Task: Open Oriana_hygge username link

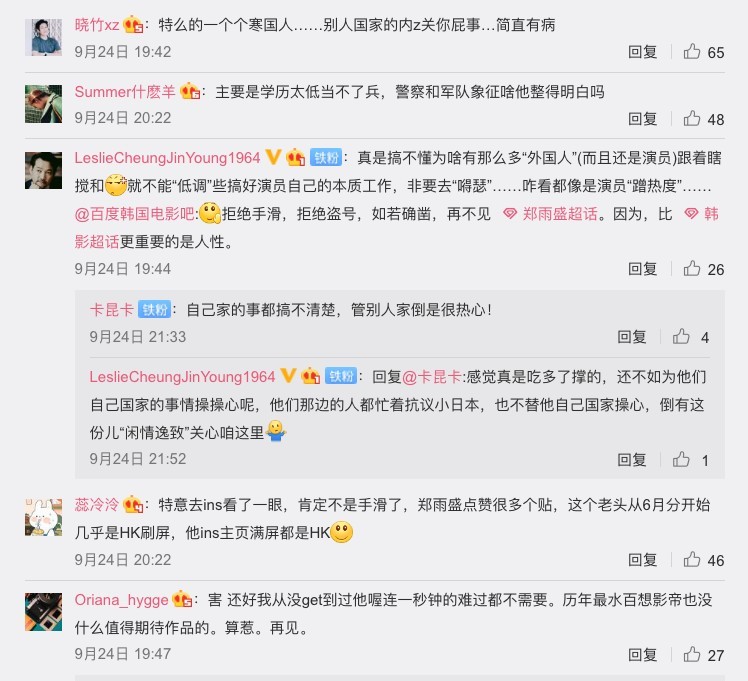Action: (x=122, y=599)
